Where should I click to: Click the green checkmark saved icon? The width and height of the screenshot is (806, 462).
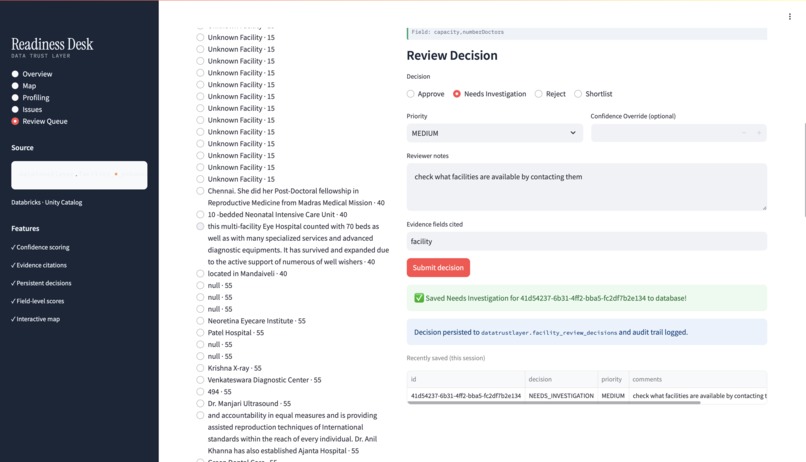tap(419, 298)
